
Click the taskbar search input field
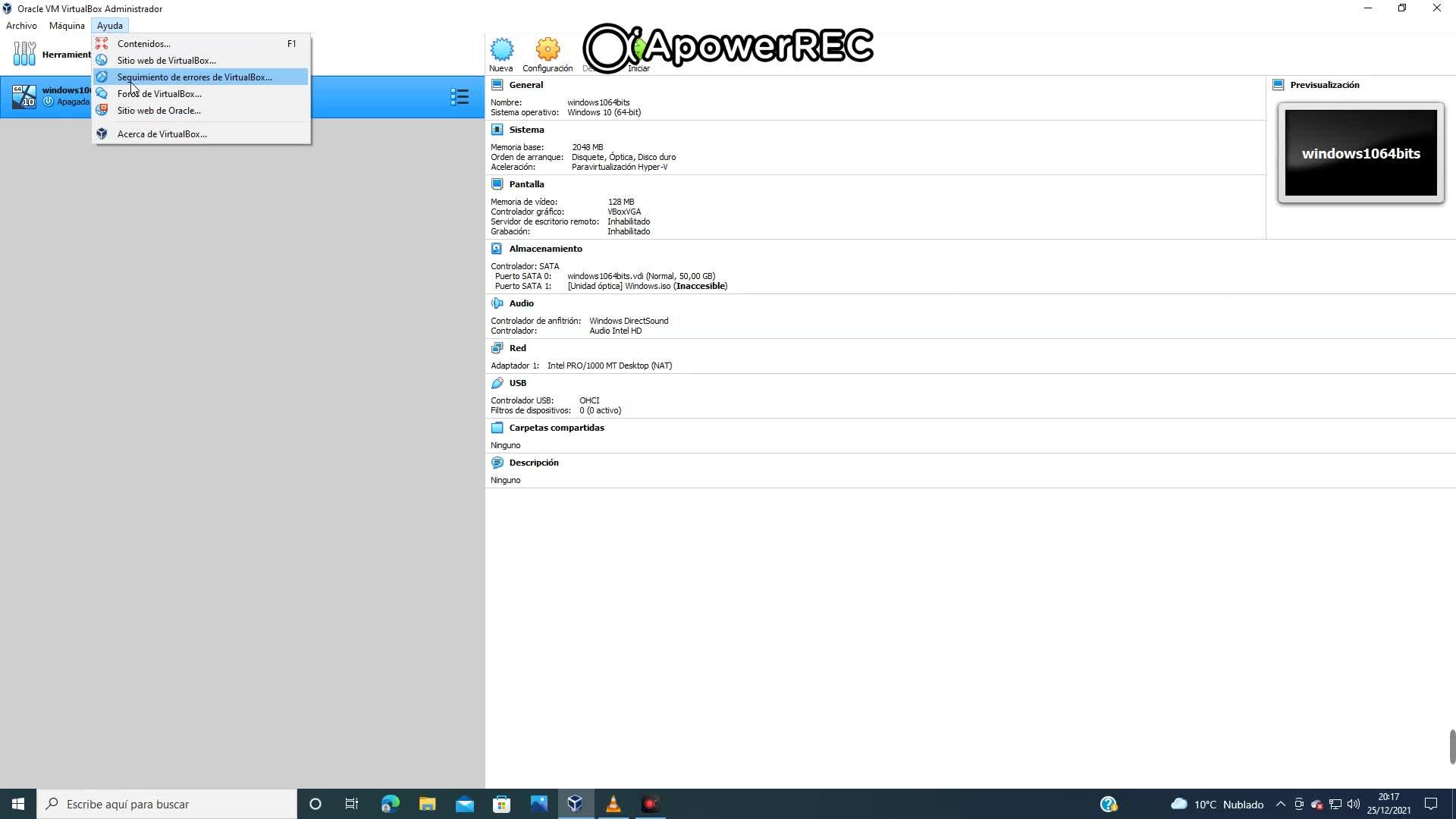174,804
